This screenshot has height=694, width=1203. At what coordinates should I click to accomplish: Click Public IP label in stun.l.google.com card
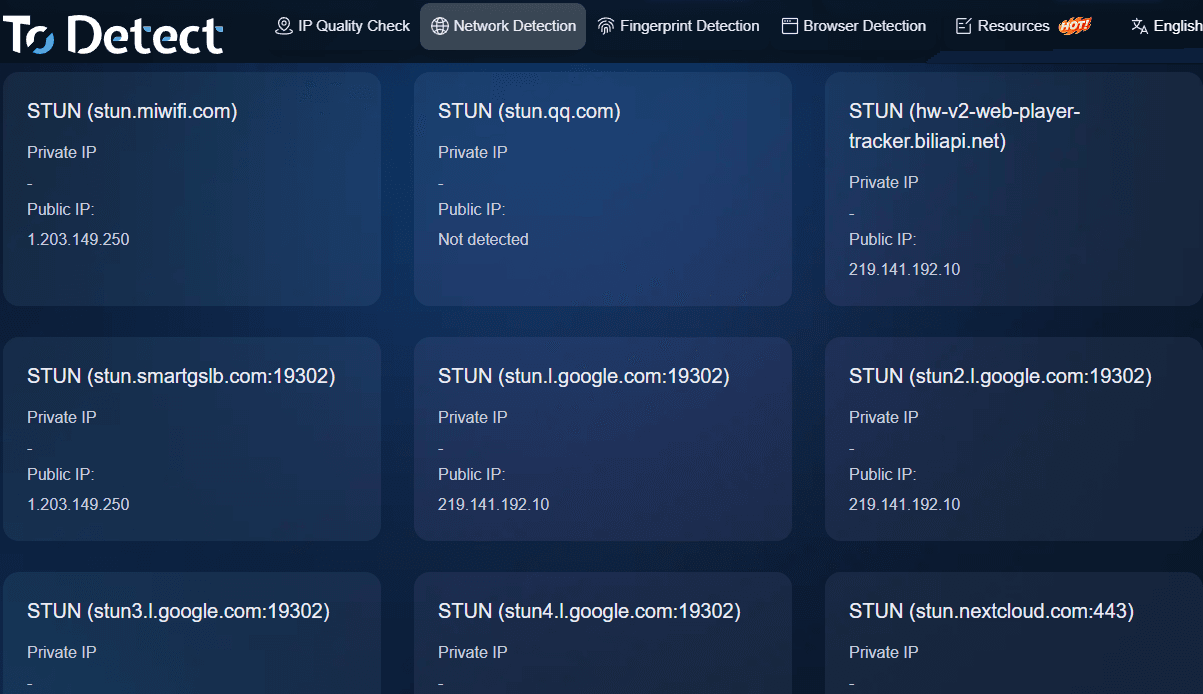pyautogui.click(x=472, y=474)
